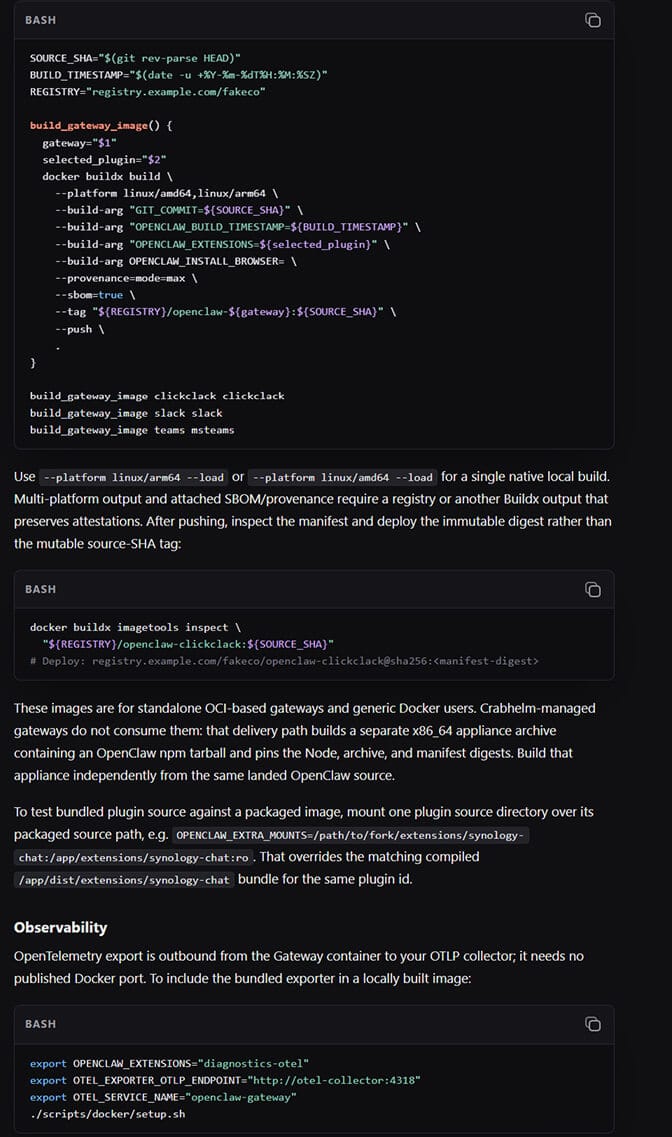Click the OPENCLAW_BUILD_TIMESTAMP build-arg line

(238, 227)
